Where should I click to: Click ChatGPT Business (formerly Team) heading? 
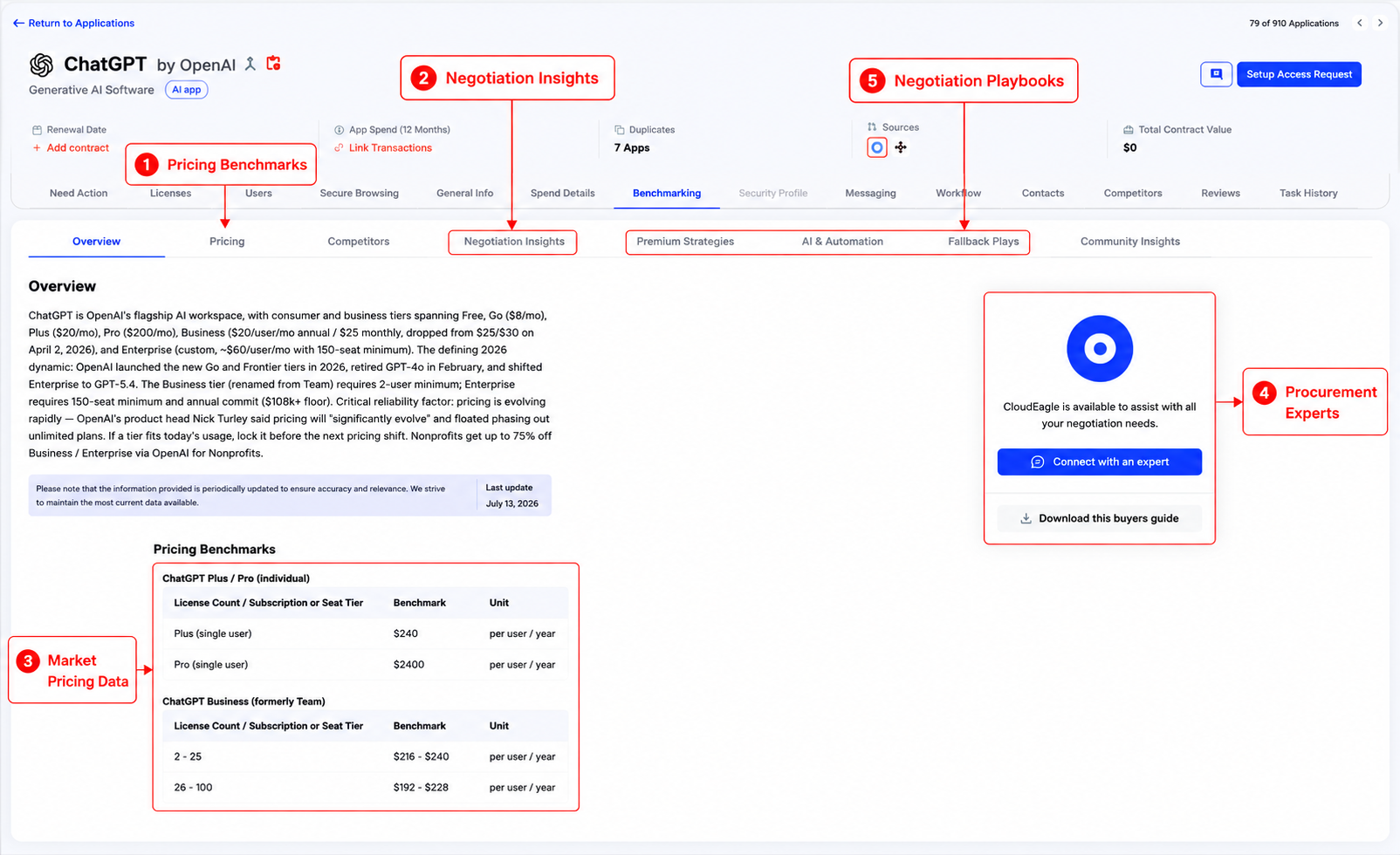[244, 701]
